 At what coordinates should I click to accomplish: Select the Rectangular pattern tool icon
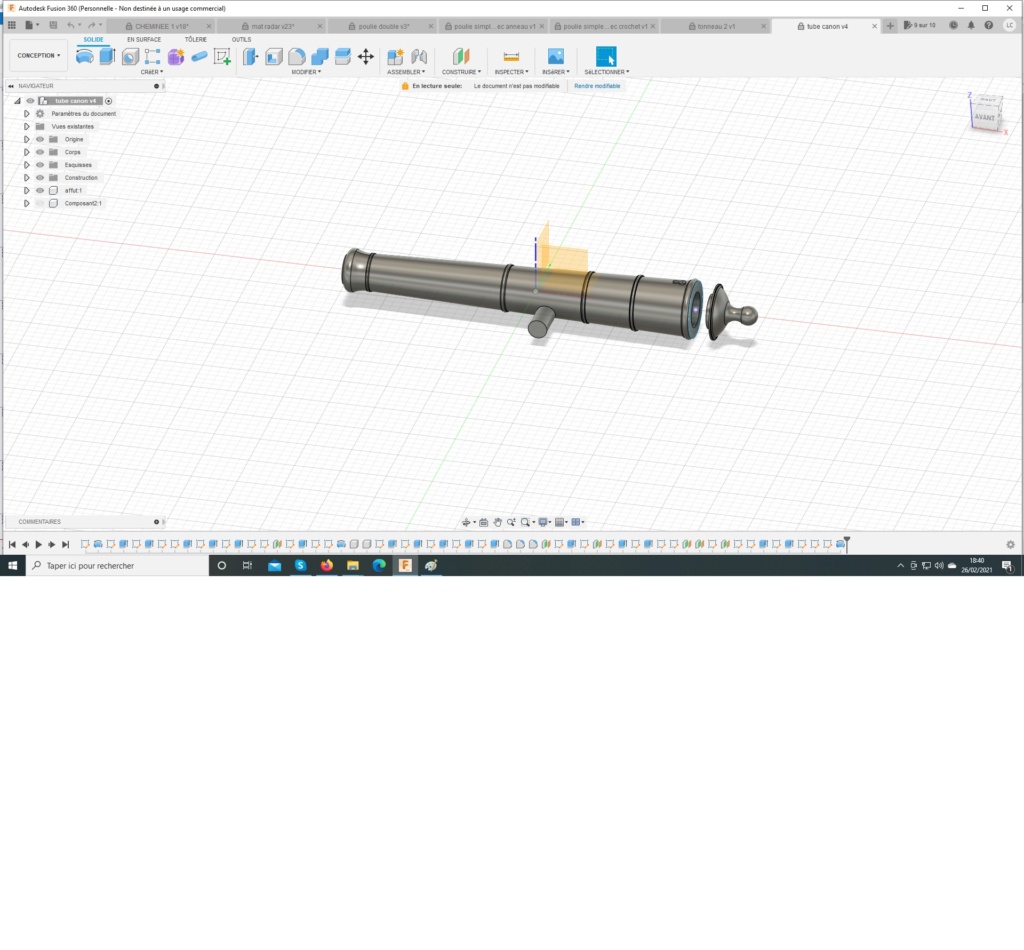(152, 57)
